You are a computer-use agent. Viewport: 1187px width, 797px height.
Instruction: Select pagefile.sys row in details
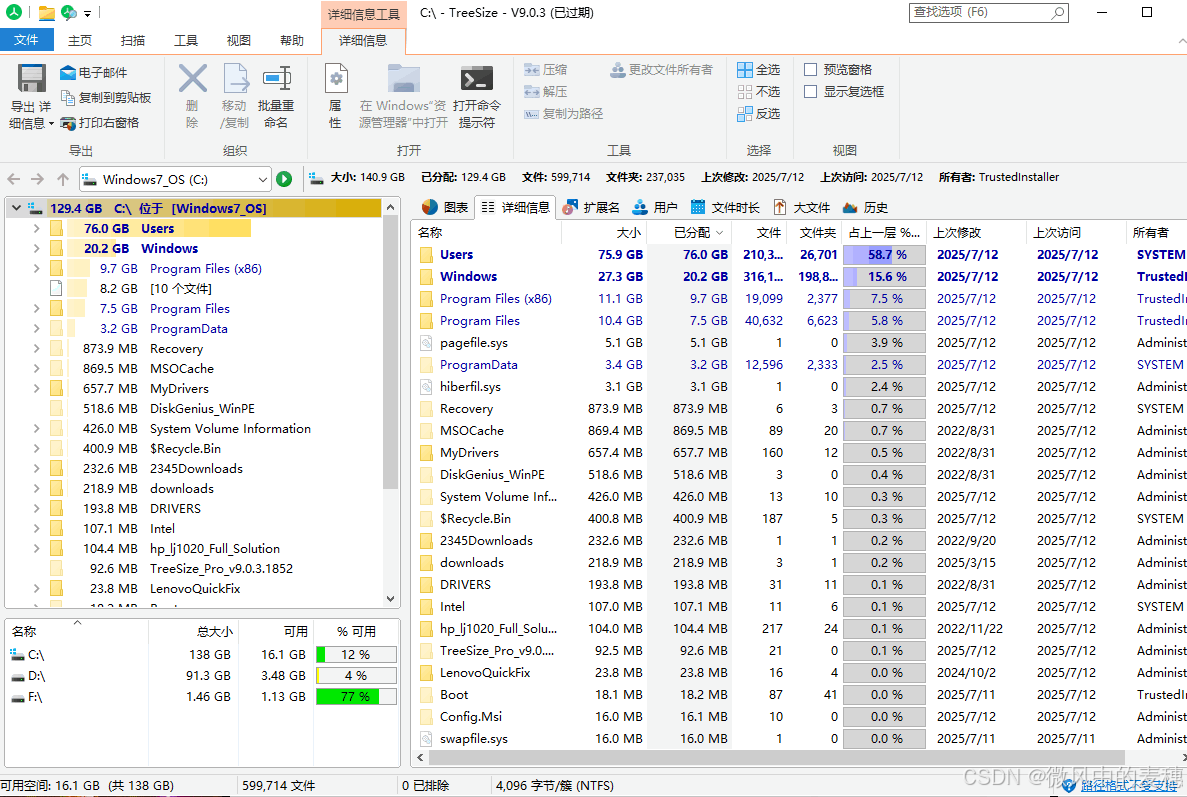click(800, 343)
